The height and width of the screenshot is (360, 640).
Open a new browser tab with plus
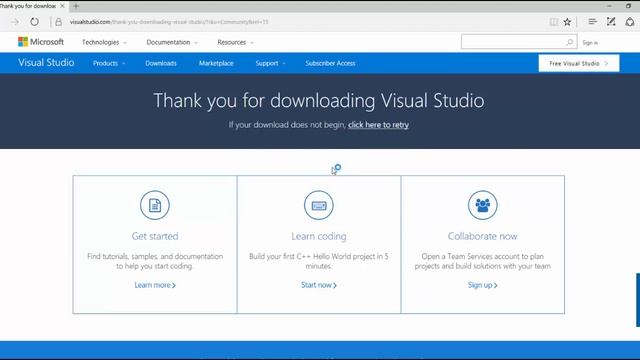coord(76,6)
